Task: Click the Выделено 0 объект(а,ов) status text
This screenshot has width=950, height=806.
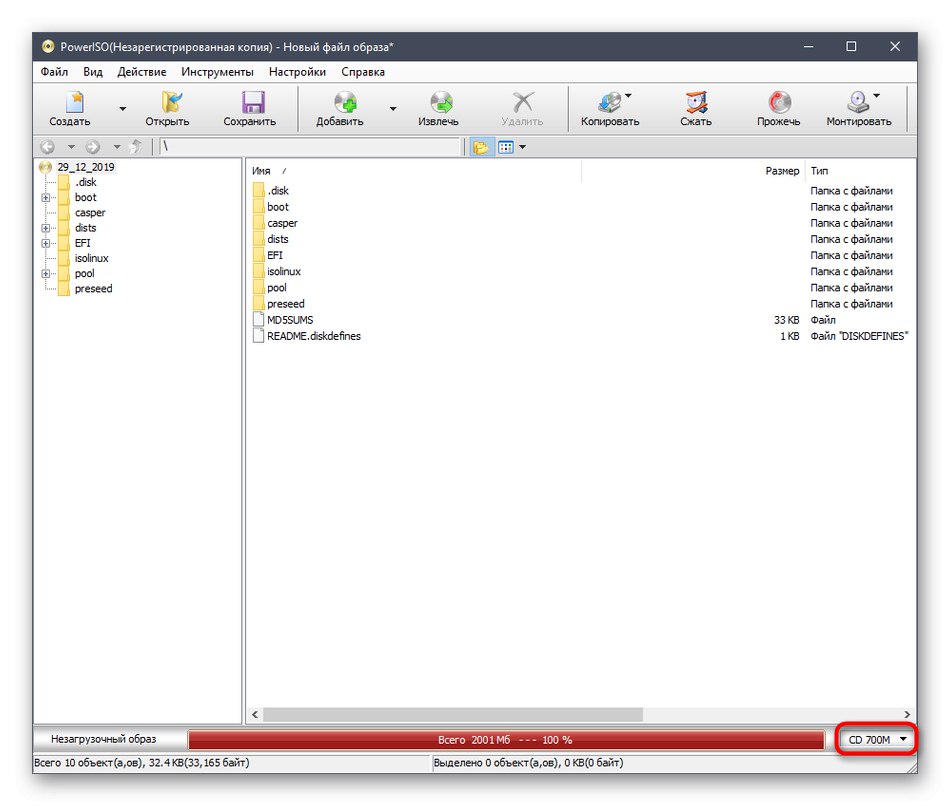Action: click(x=528, y=762)
